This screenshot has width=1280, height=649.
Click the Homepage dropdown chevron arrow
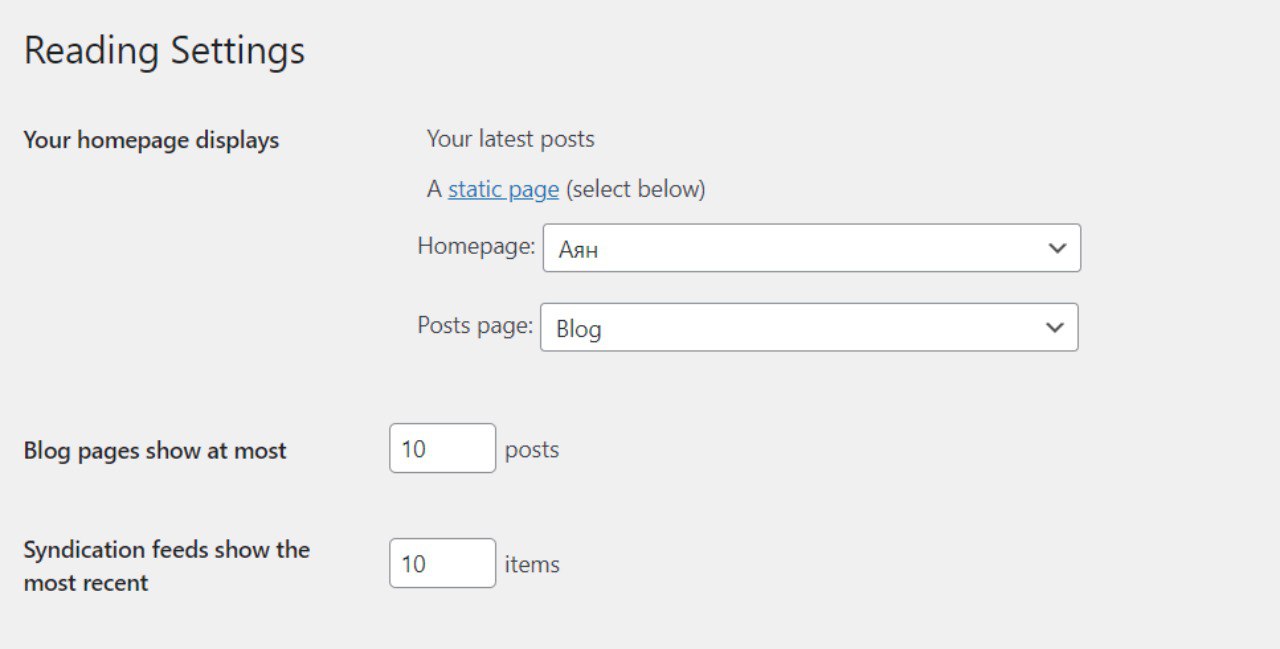(x=1057, y=248)
